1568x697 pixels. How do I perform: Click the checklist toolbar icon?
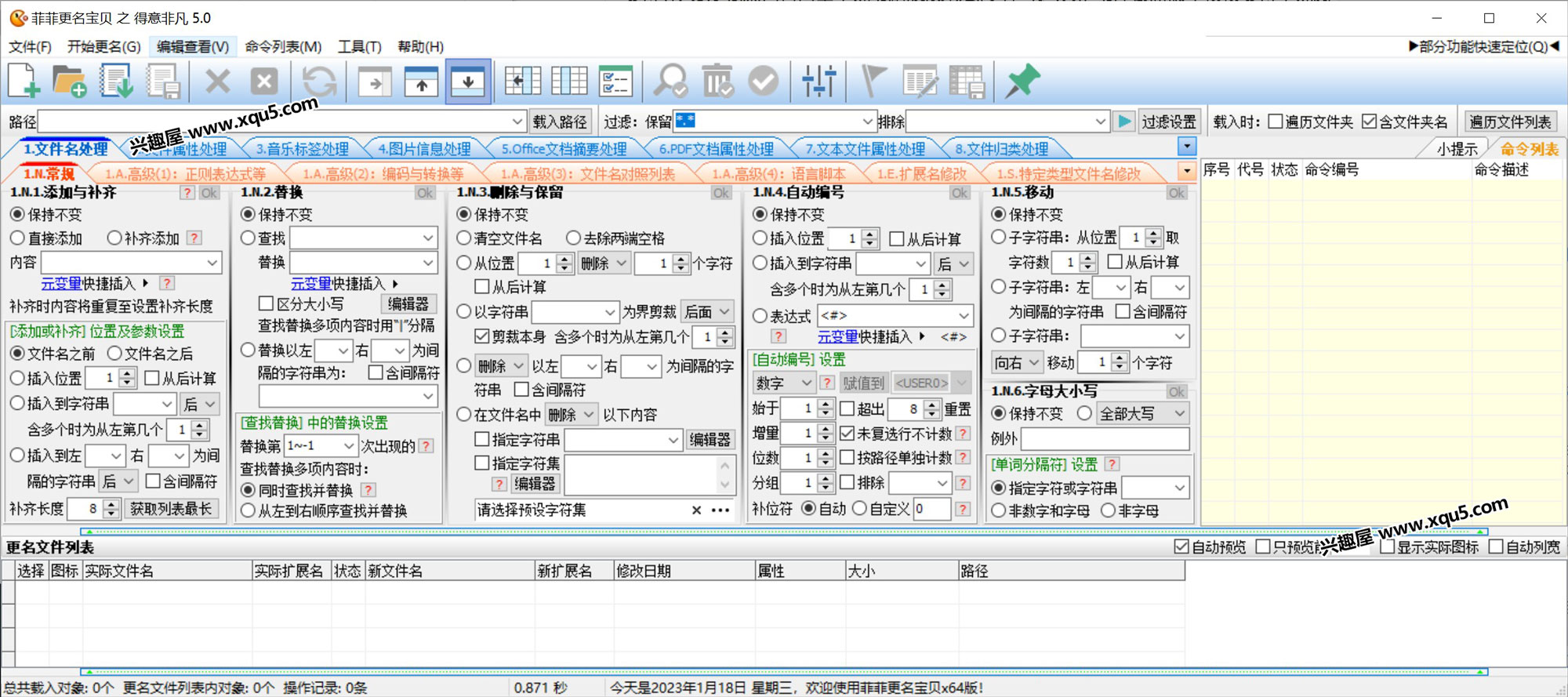[x=615, y=81]
